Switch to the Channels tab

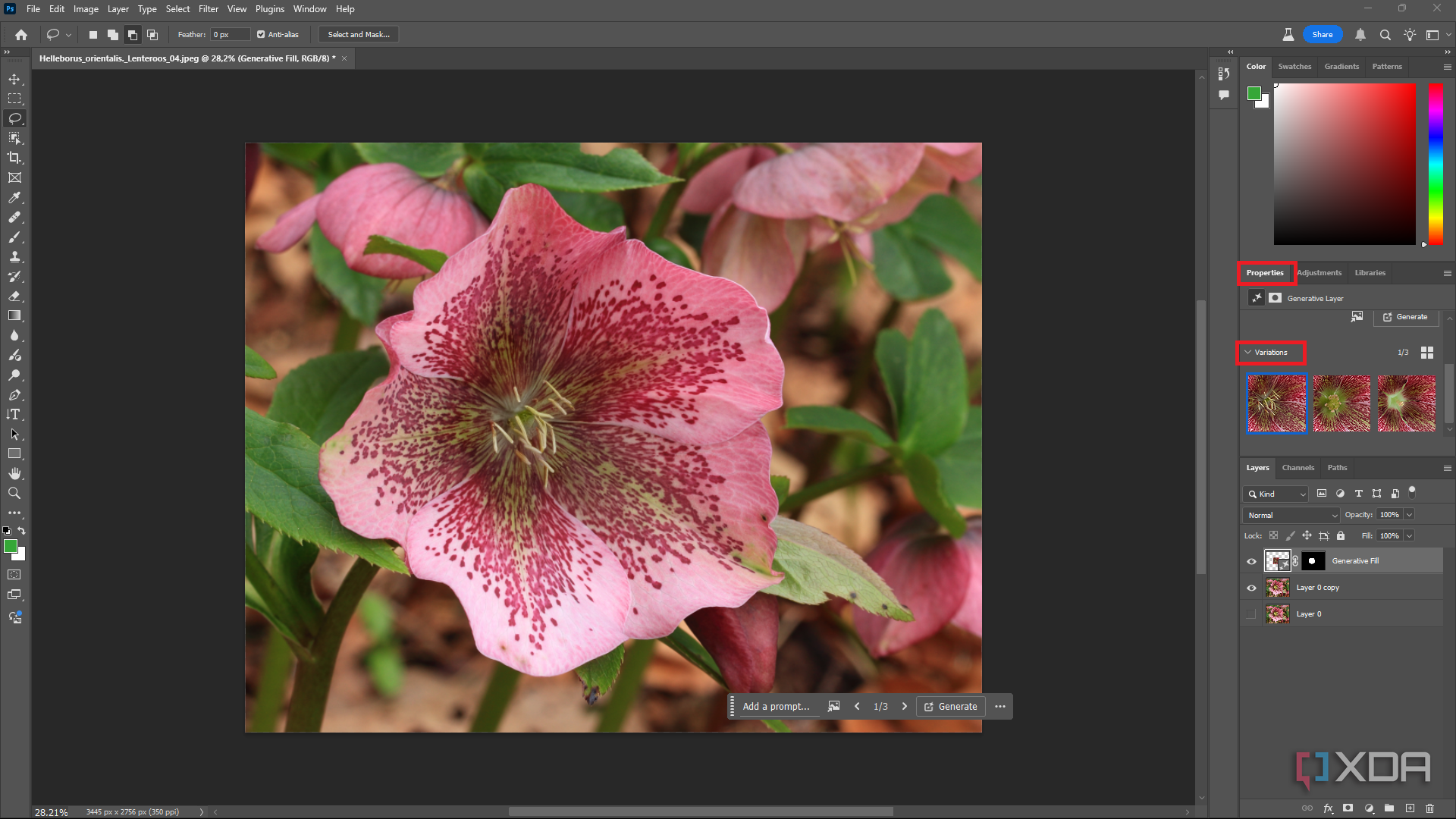tap(1298, 468)
